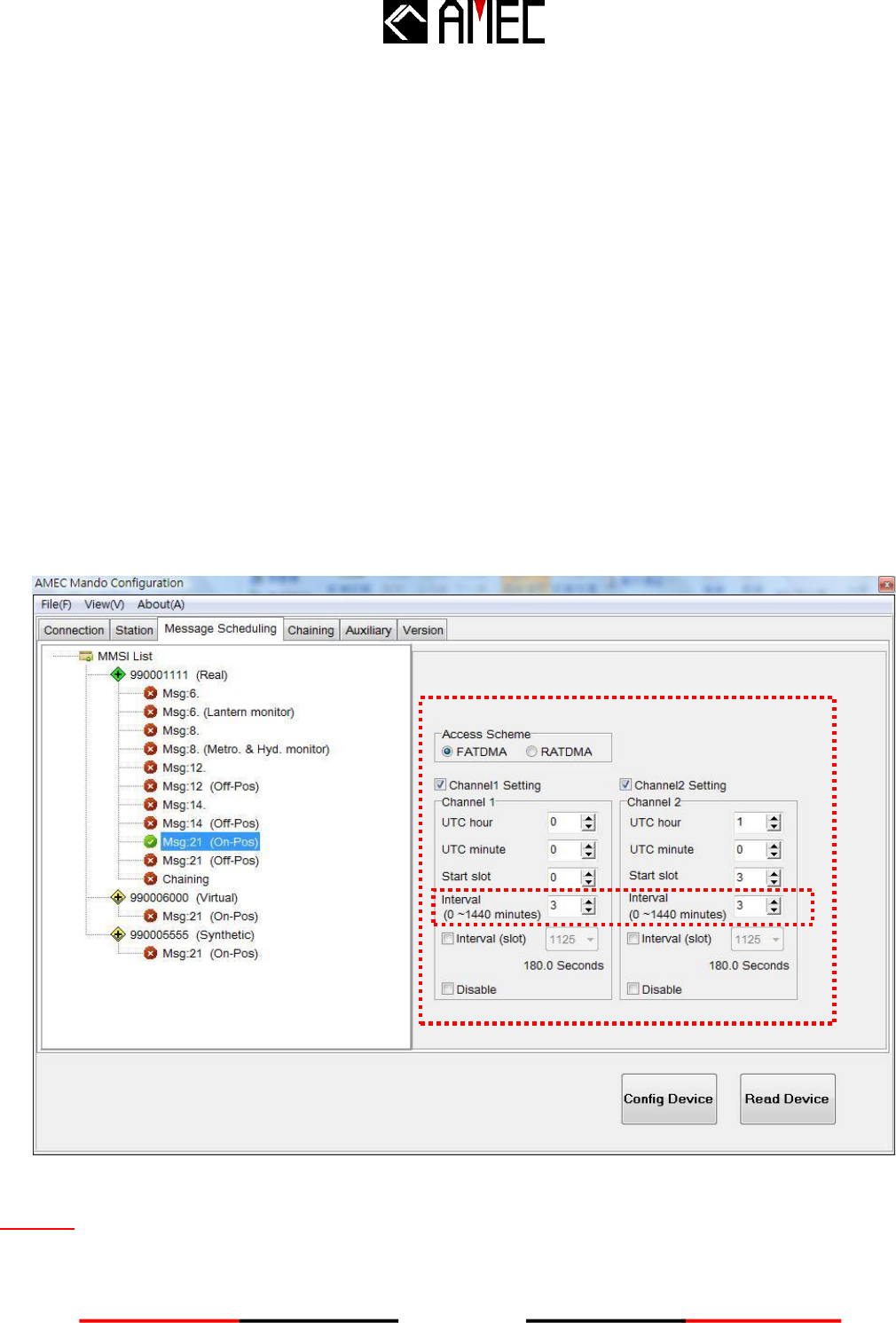Click the yellow diamond icon beside 990005555 (Synthetic)
896x1323 pixels.
(118, 934)
